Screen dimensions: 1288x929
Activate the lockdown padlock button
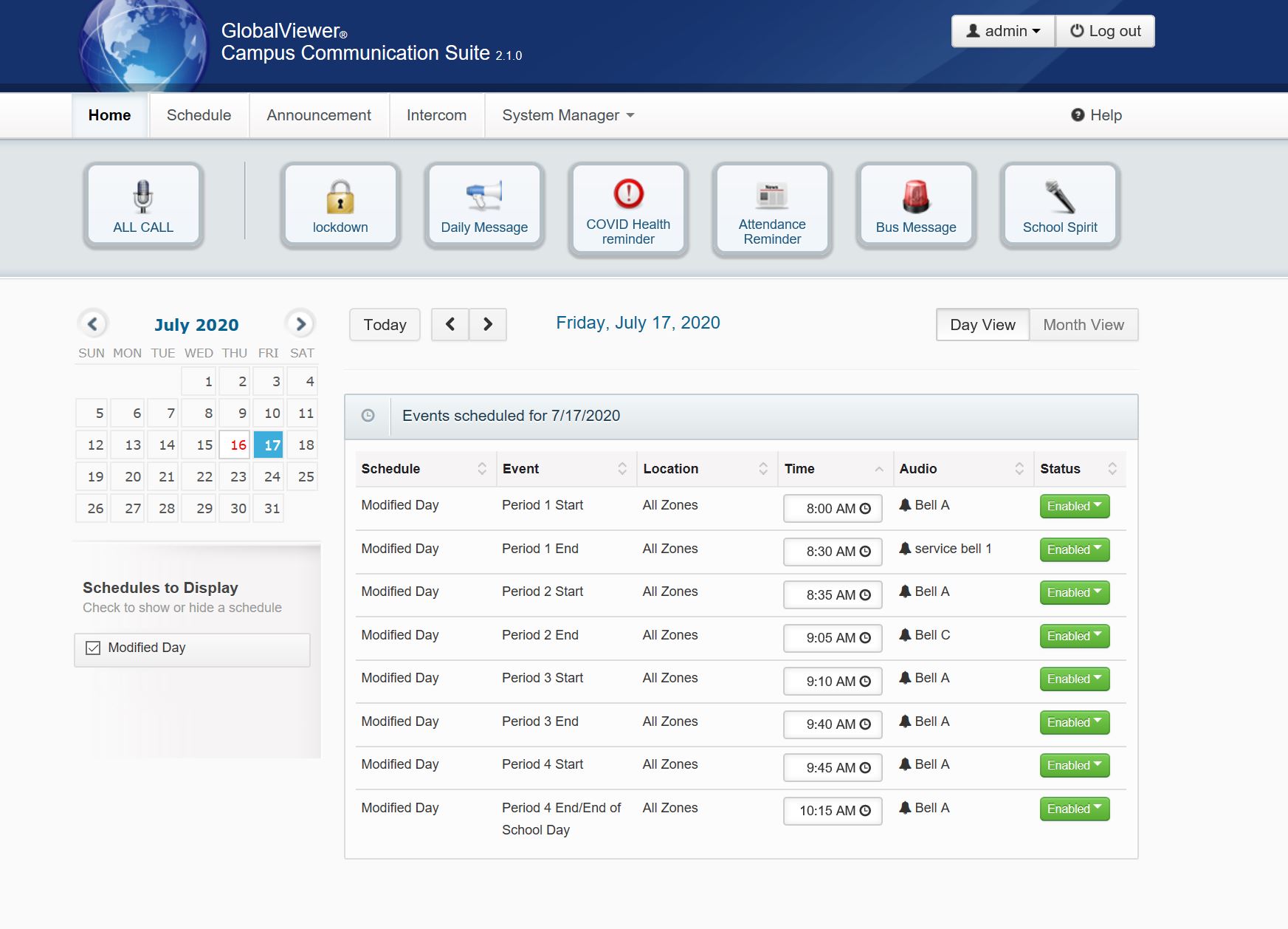click(x=340, y=205)
